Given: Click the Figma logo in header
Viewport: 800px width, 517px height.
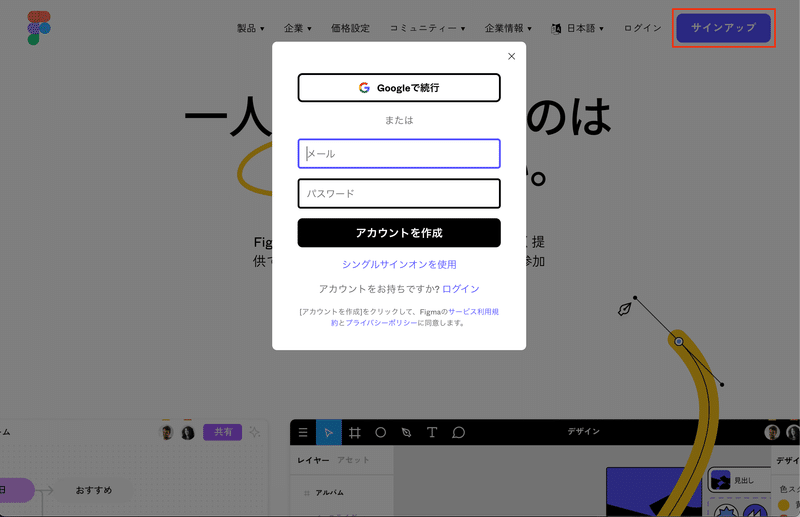Looking at the screenshot, I should point(39,28).
